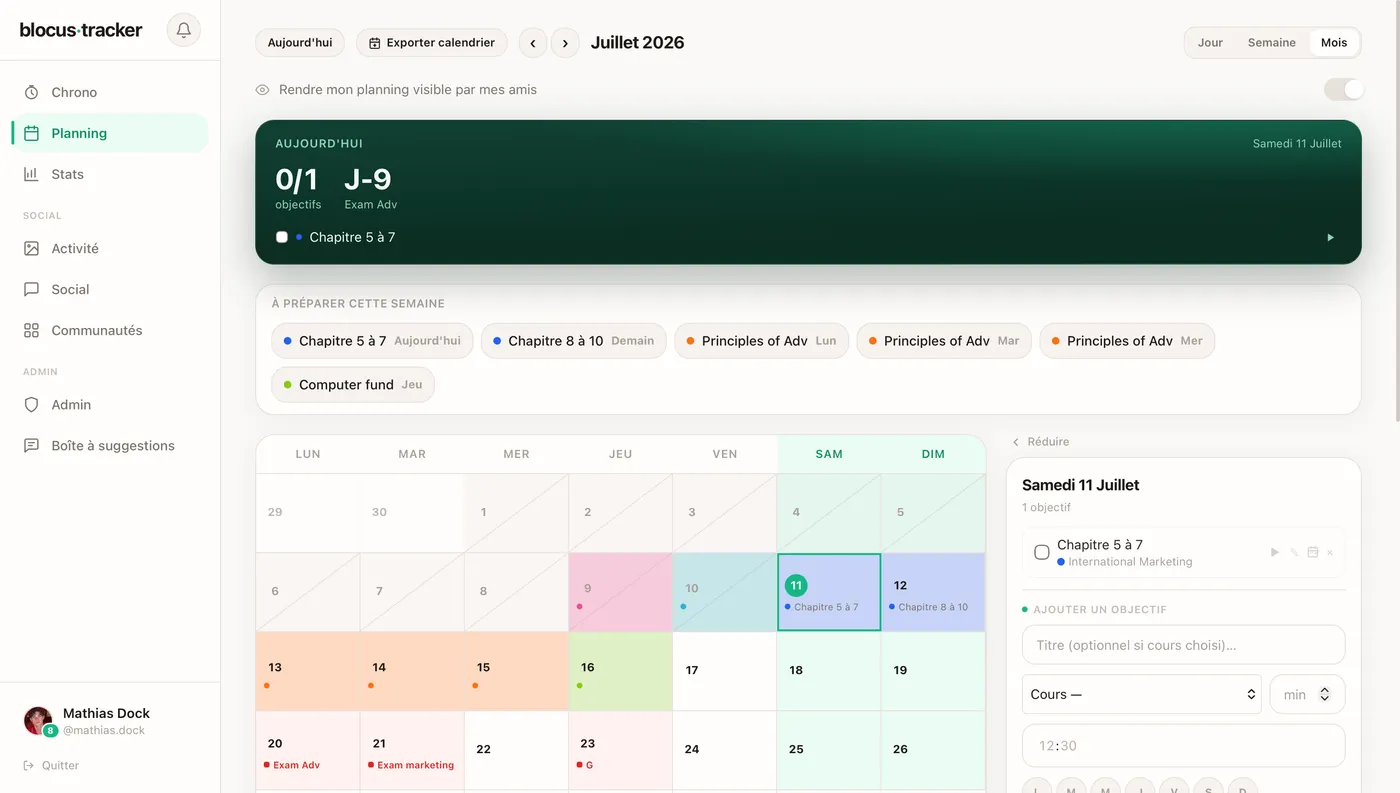Select day 12 with Chapitre 8 à 10
The width and height of the screenshot is (1400, 793).
tap(933, 592)
